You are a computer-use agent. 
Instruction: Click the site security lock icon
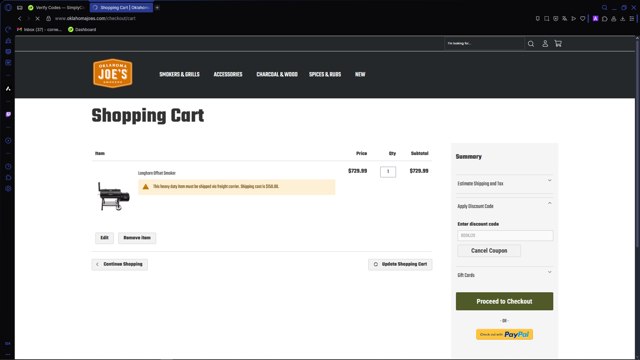(48, 18)
